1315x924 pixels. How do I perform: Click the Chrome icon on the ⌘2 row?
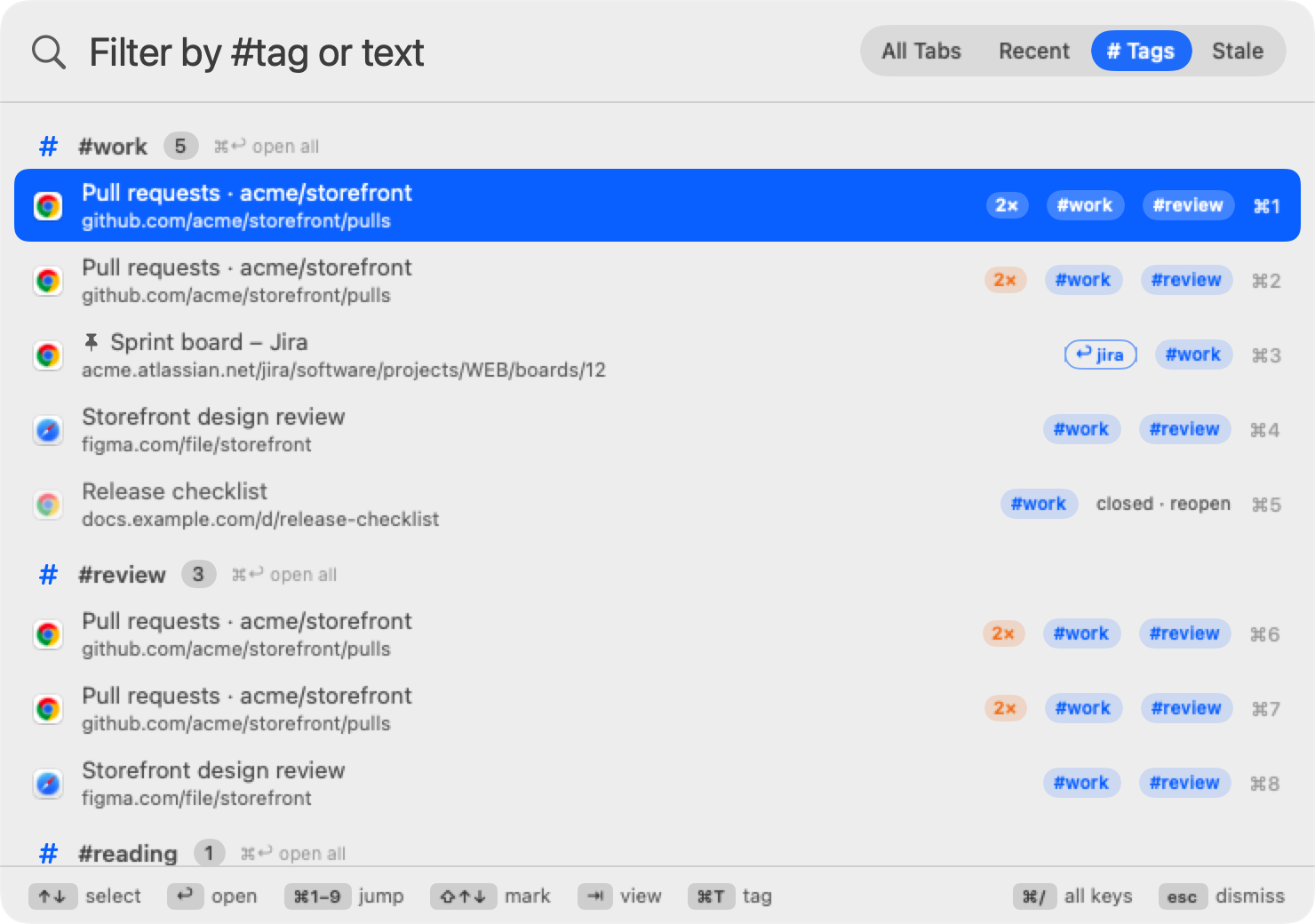tap(48, 281)
